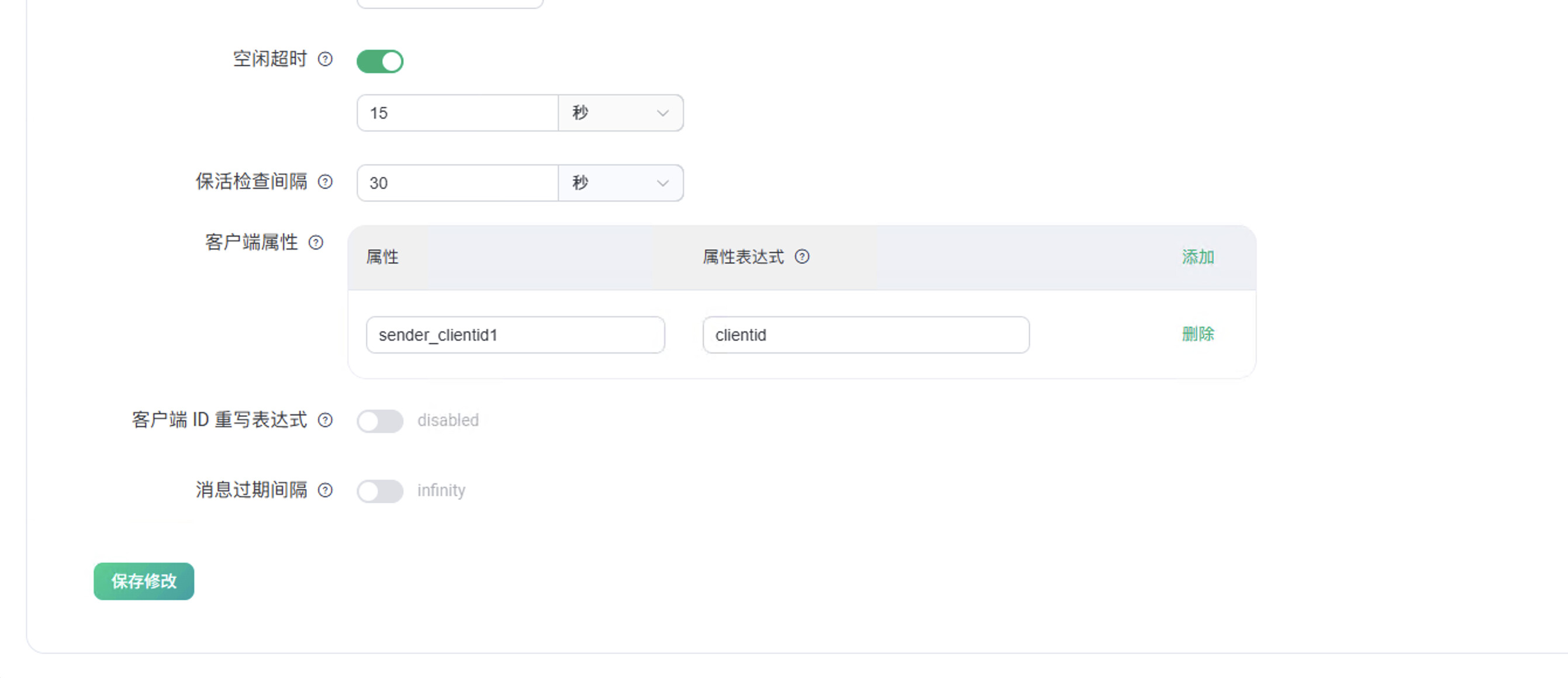Focus the idle timeout field containing 15

457,113
